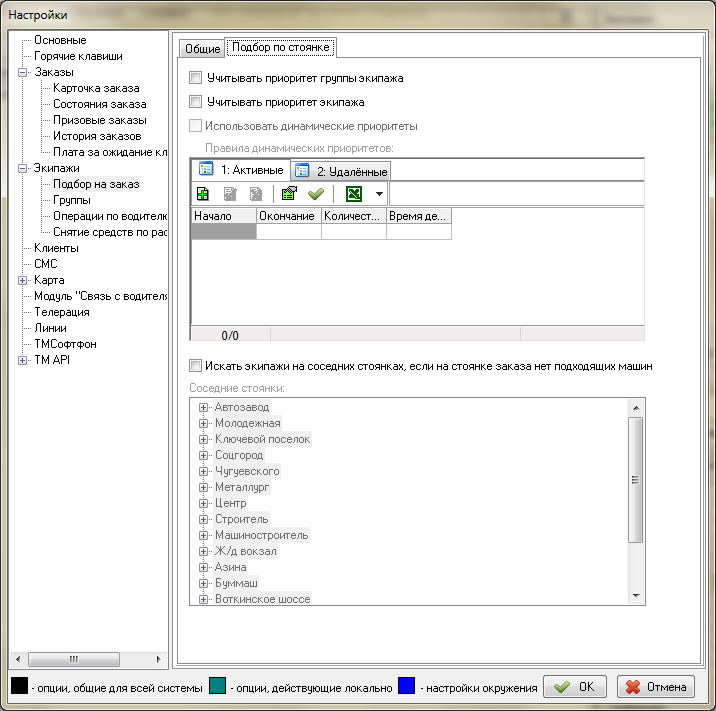Screen dimensions: 716x711
Task: Open dropdown arrow next to Excel export
Action: pyautogui.click(x=378, y=194)
